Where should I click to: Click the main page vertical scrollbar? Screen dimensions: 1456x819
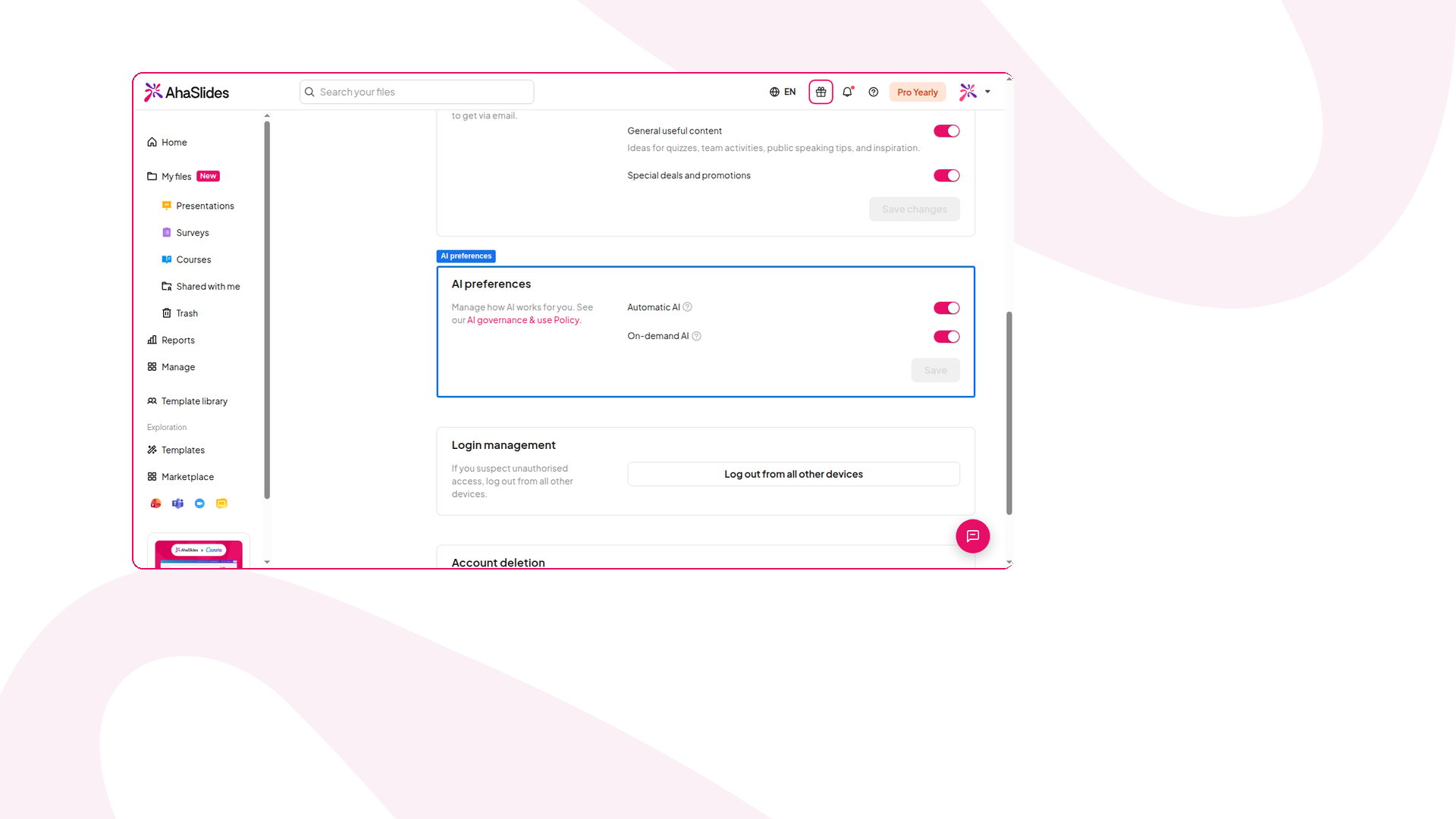tap(1009, 413)
